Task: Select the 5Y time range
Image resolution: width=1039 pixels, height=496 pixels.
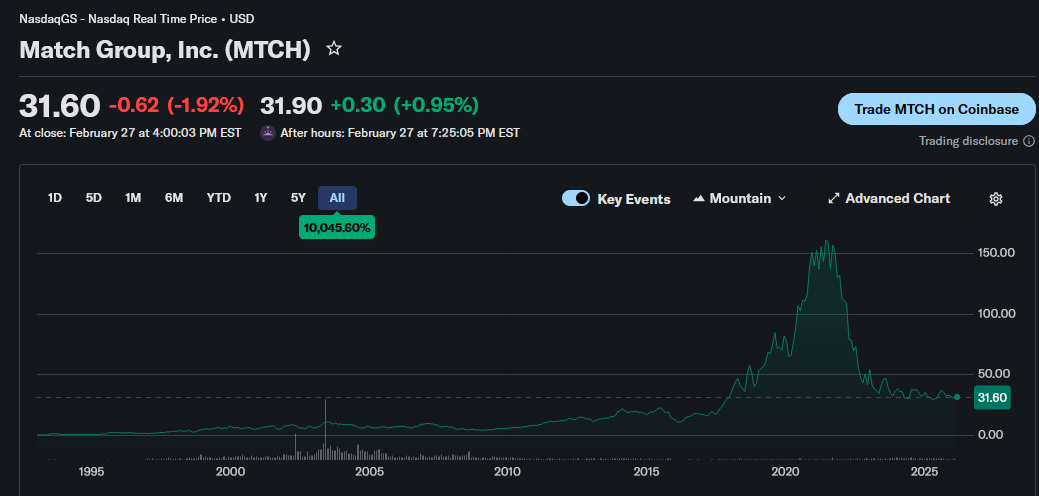Action: pyautogui.click(x=298, y=197)
